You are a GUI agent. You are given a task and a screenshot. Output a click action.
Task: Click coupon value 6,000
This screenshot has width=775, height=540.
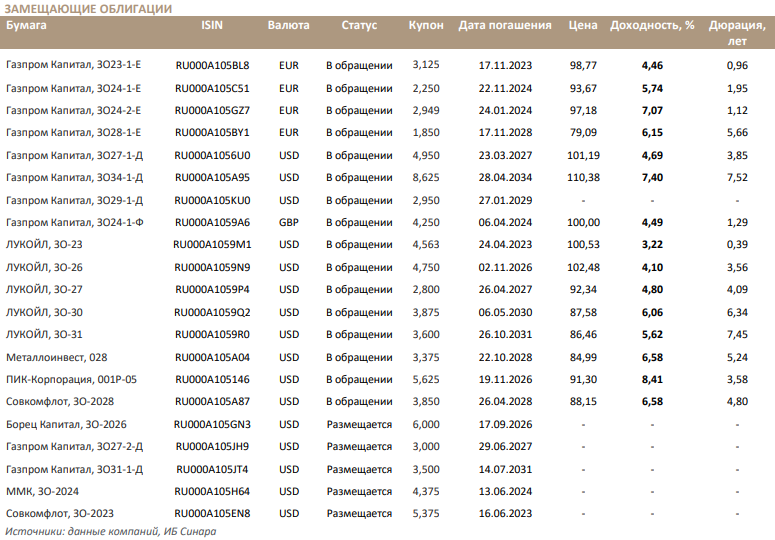(426, 425)
